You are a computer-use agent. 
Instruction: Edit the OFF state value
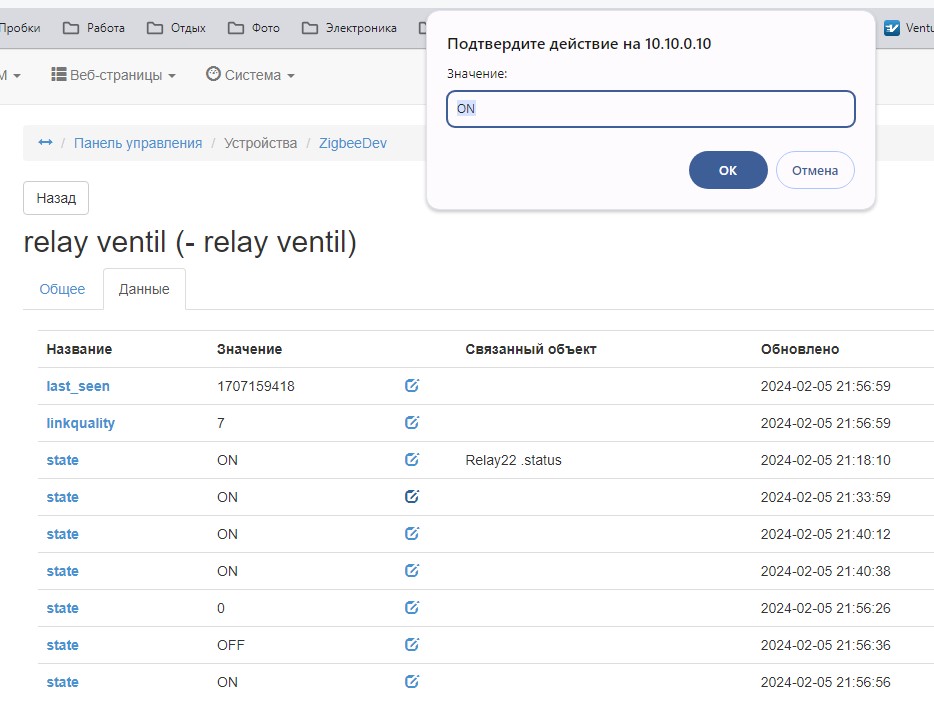(x=411, y=644)
